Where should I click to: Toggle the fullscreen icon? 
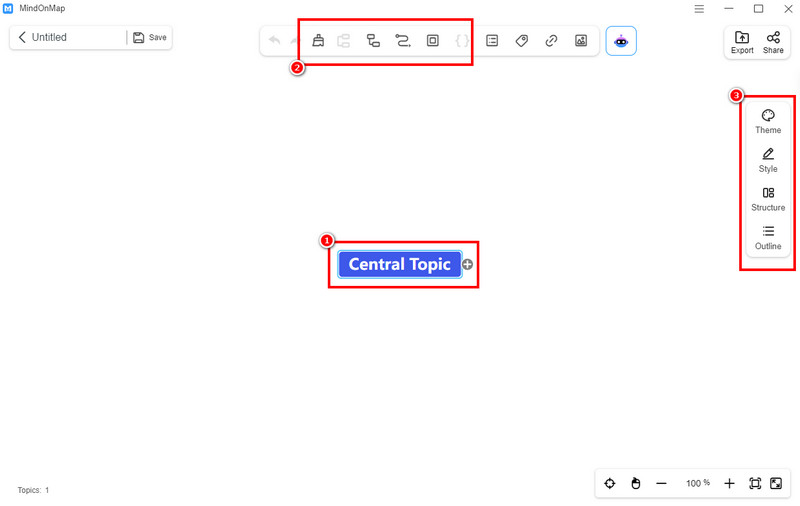[776, 483]
